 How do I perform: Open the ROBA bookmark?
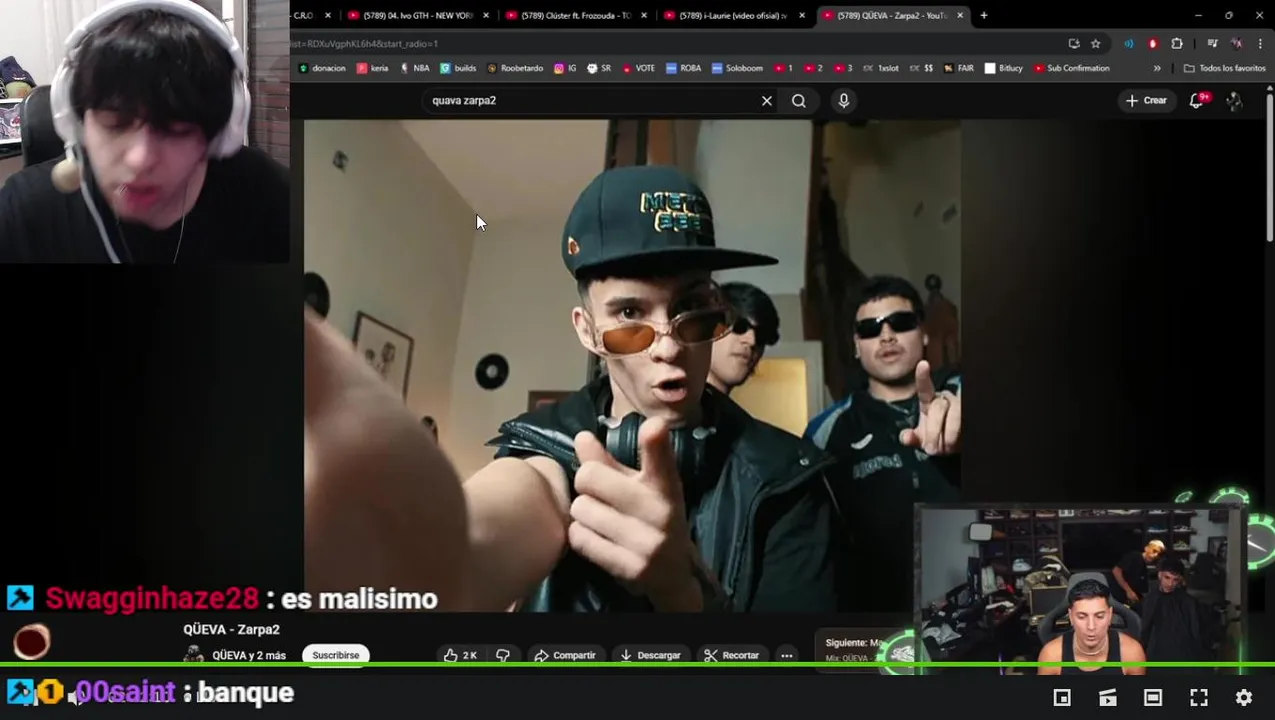(x=684, y=68)
